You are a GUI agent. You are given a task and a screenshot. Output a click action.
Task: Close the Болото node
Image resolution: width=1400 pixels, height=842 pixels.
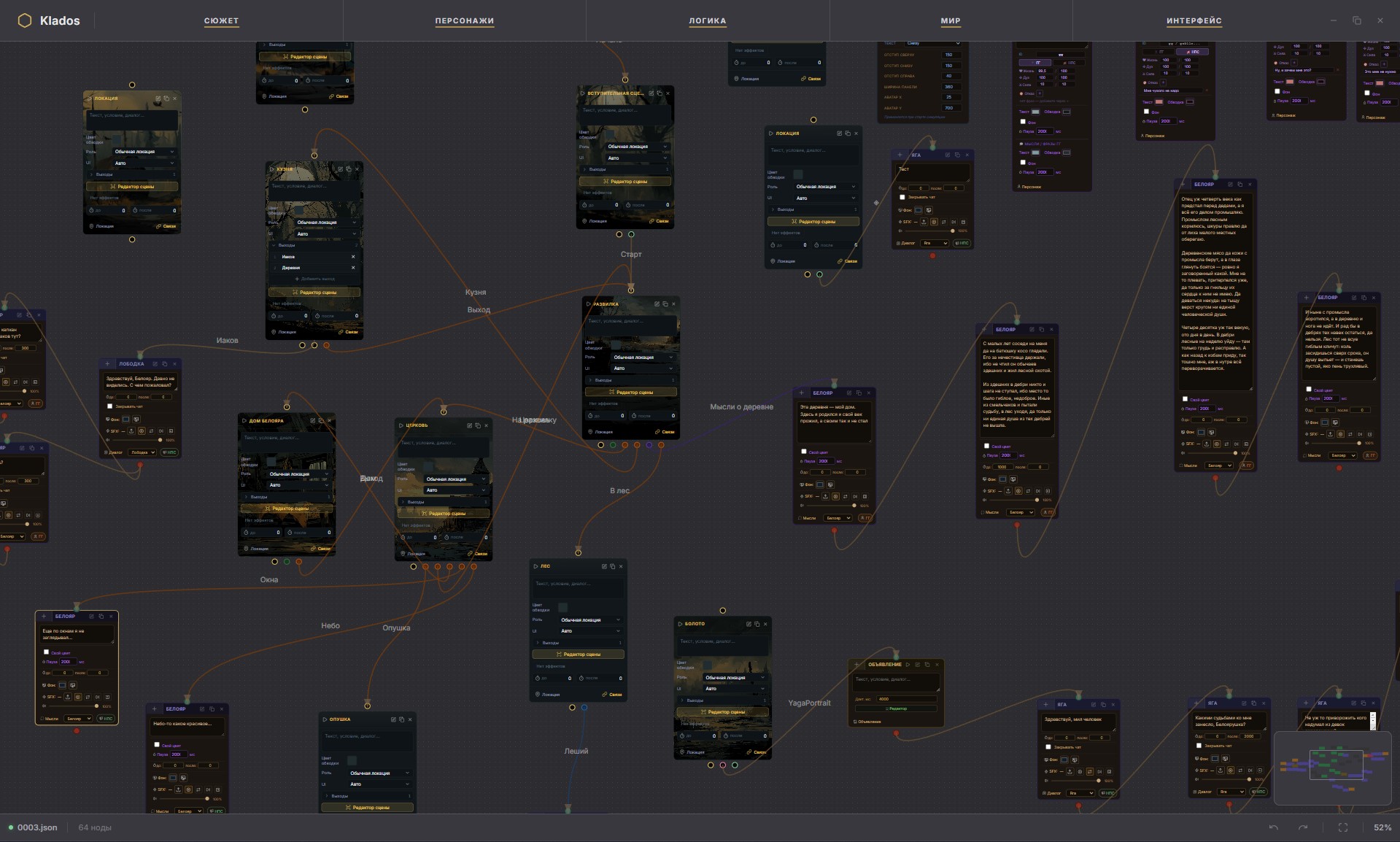coord(765,624)
